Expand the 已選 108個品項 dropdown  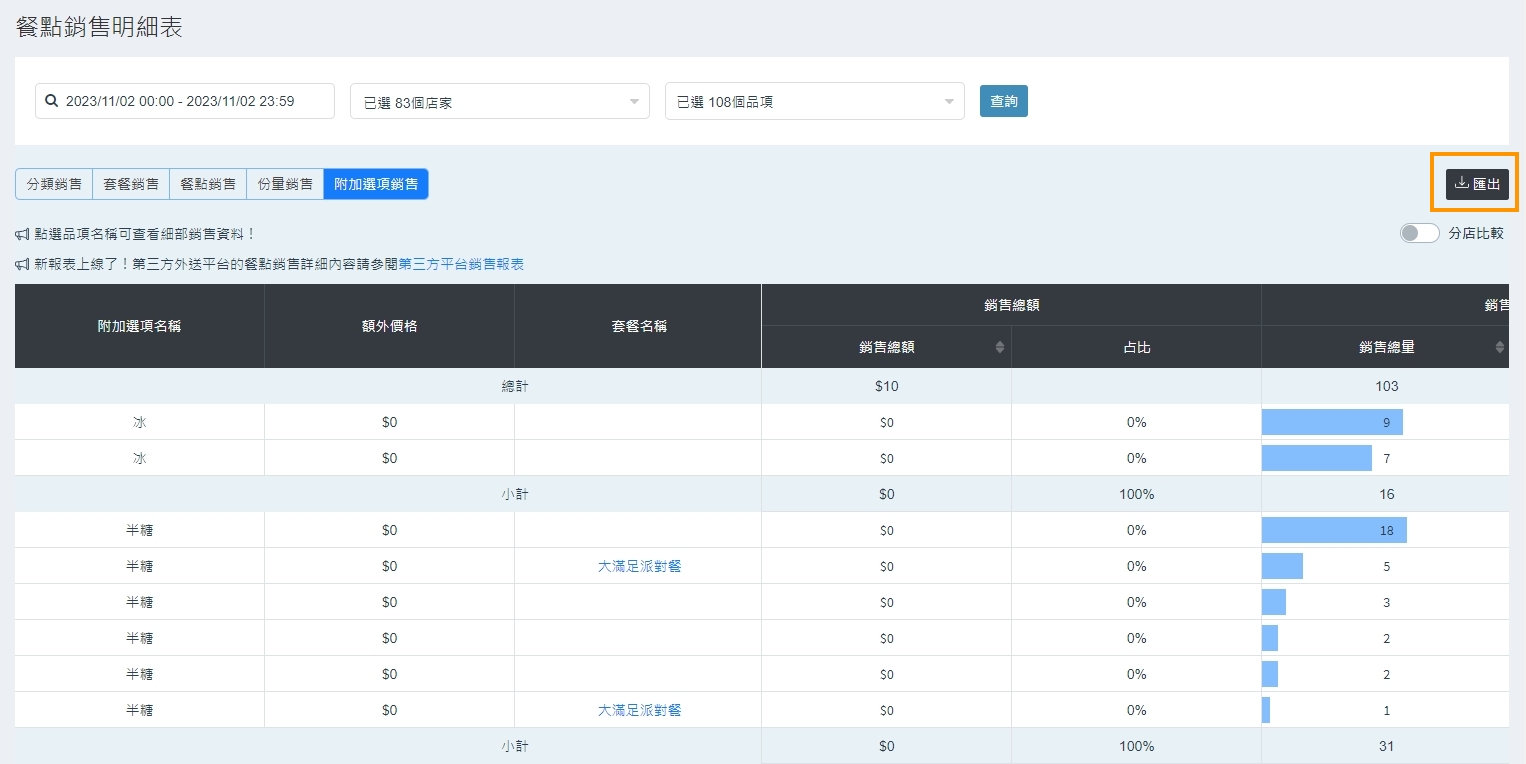tap(814, 102)
